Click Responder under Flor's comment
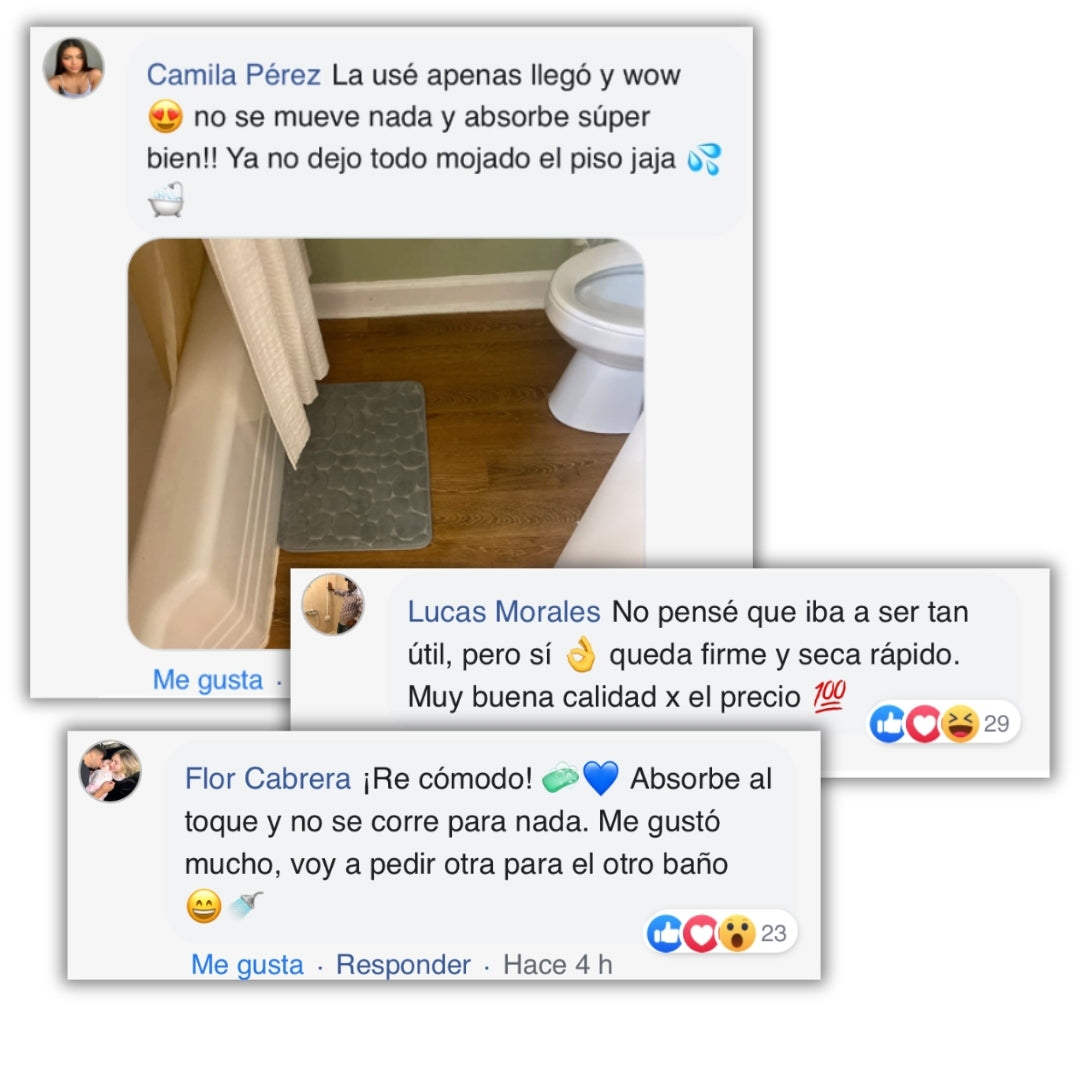This screenshot has width=1080, height=1065. (403, 964)
